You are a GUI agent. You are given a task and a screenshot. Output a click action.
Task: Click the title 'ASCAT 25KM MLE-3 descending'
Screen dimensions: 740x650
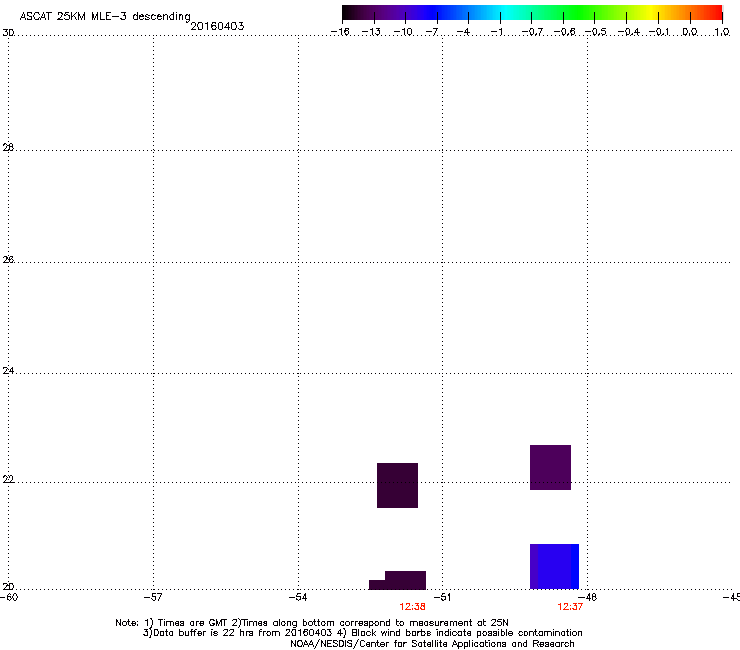click(105, 17)
